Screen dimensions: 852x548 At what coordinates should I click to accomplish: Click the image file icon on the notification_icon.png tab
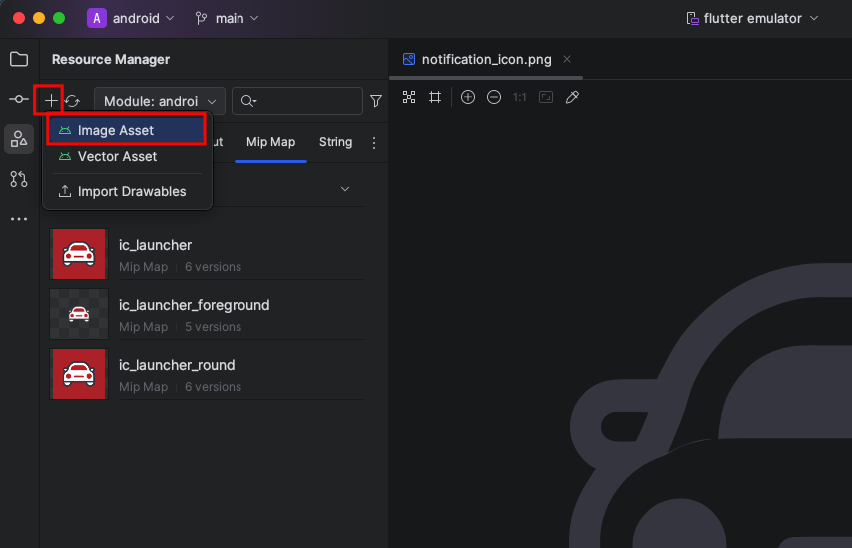(x=409, y=59)
